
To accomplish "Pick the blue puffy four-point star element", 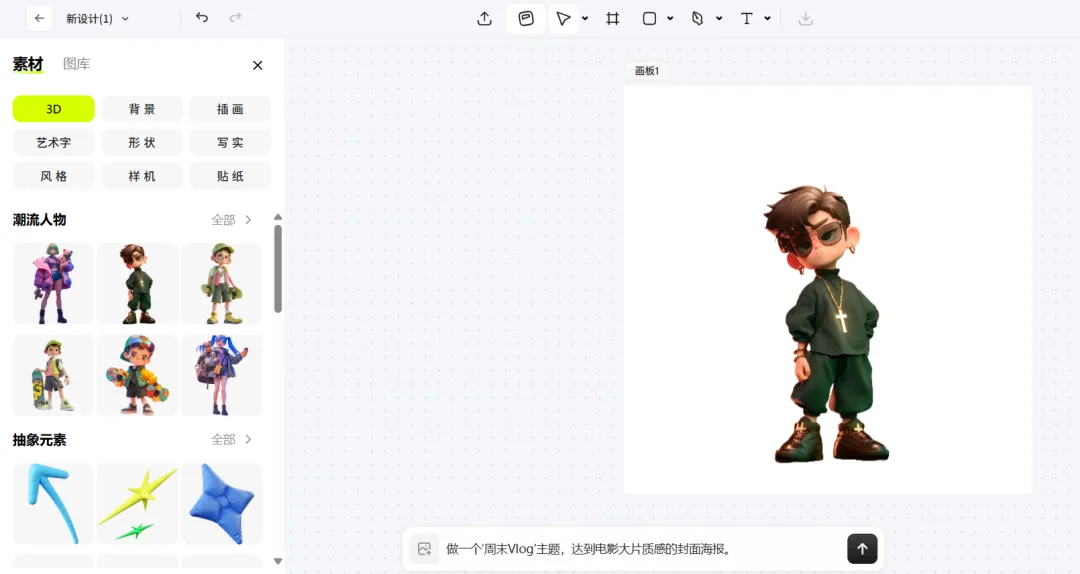I will 222,504.
